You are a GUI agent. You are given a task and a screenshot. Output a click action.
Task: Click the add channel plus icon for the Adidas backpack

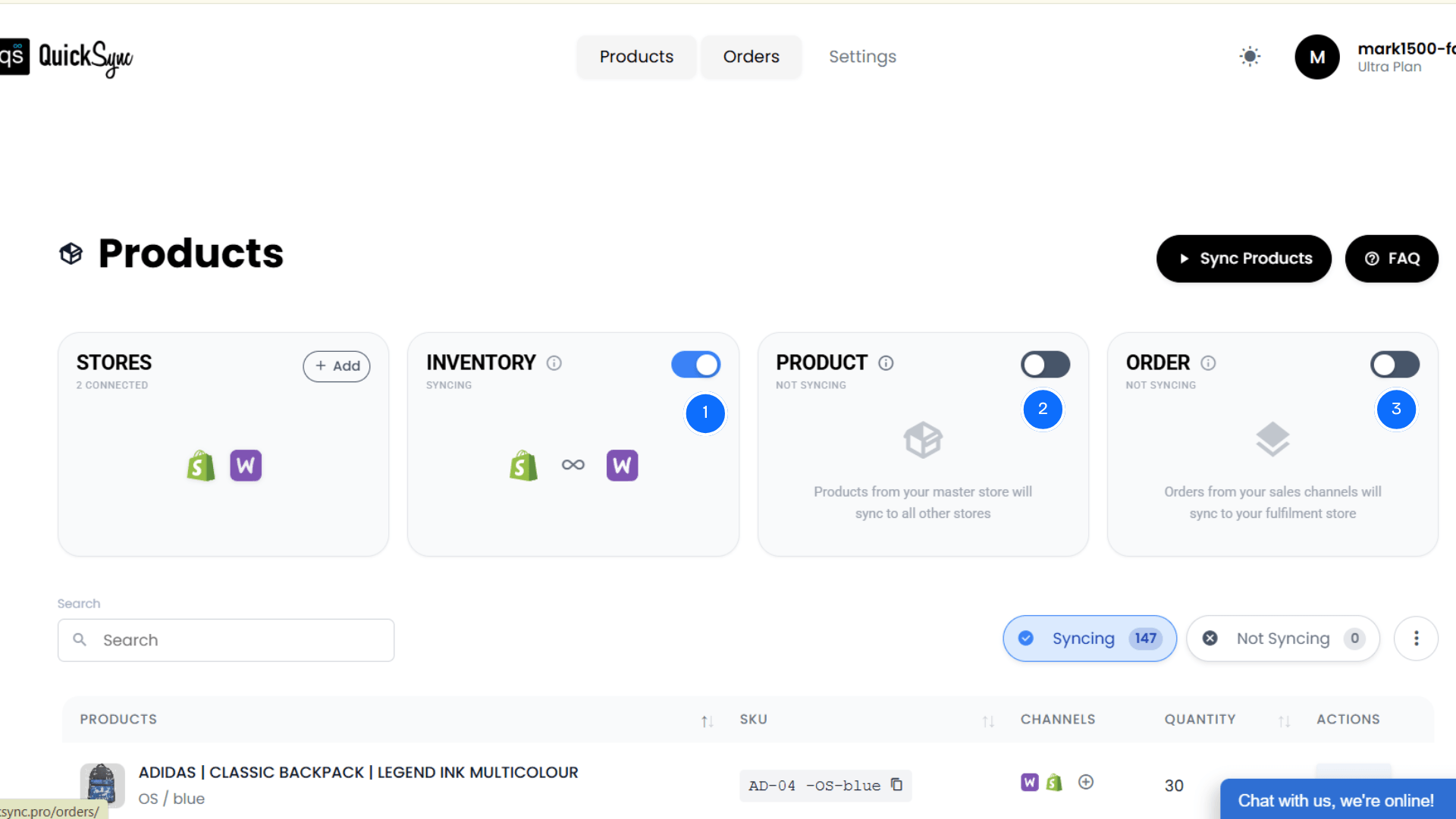[x=1086, y=782]
